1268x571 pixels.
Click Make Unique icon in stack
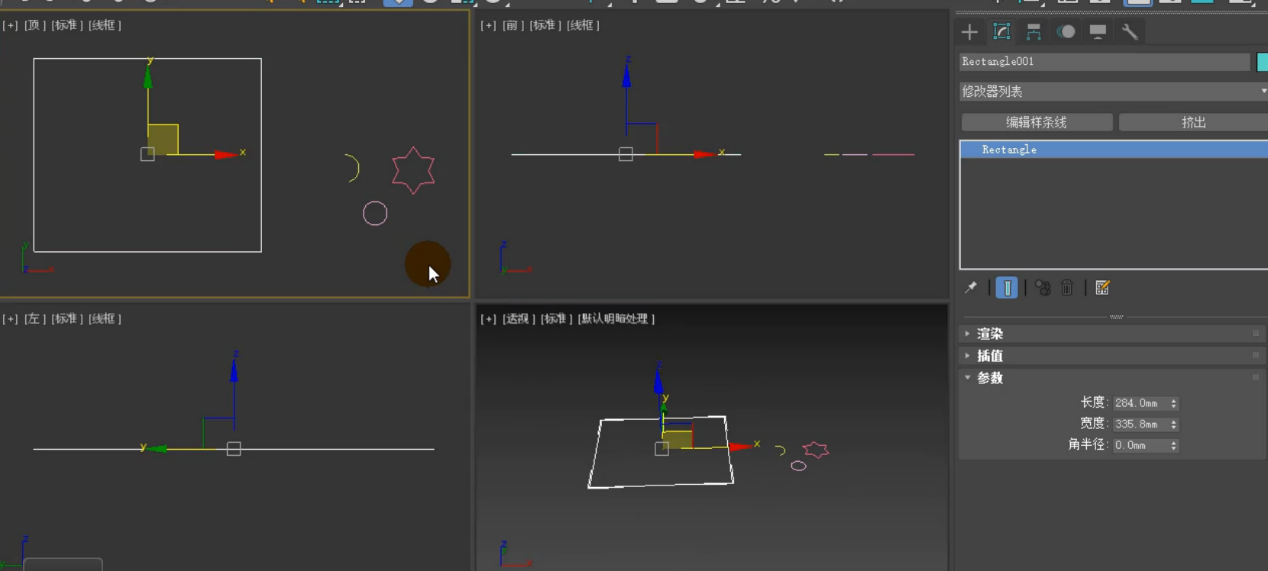(1042, 288)
